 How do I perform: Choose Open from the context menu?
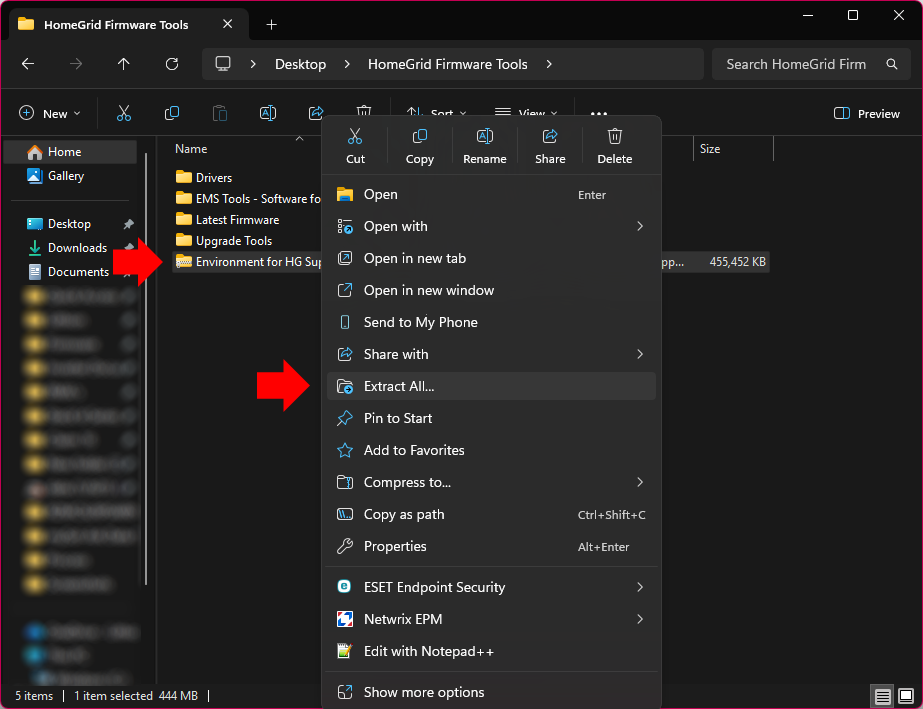491,194
